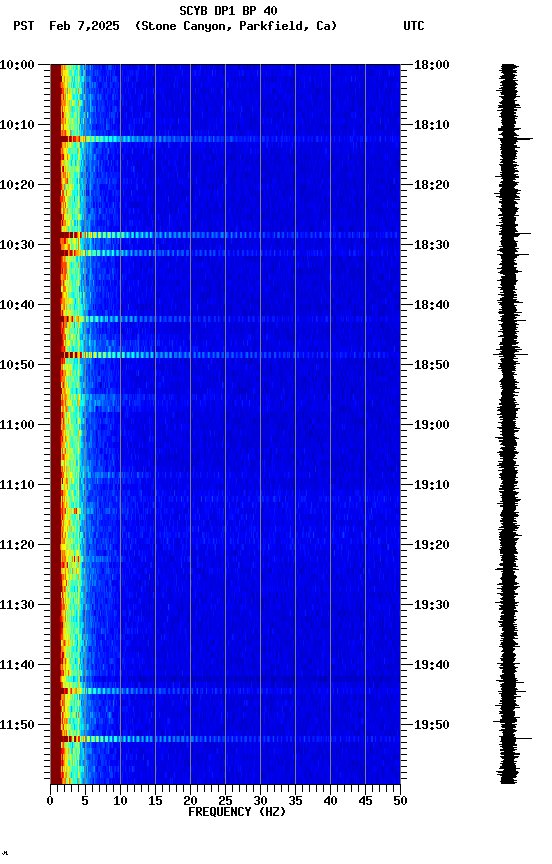Click the 45 Hz frequency tick label
The height and width of the screenshot is (864, 552).
tap(365, 801)
